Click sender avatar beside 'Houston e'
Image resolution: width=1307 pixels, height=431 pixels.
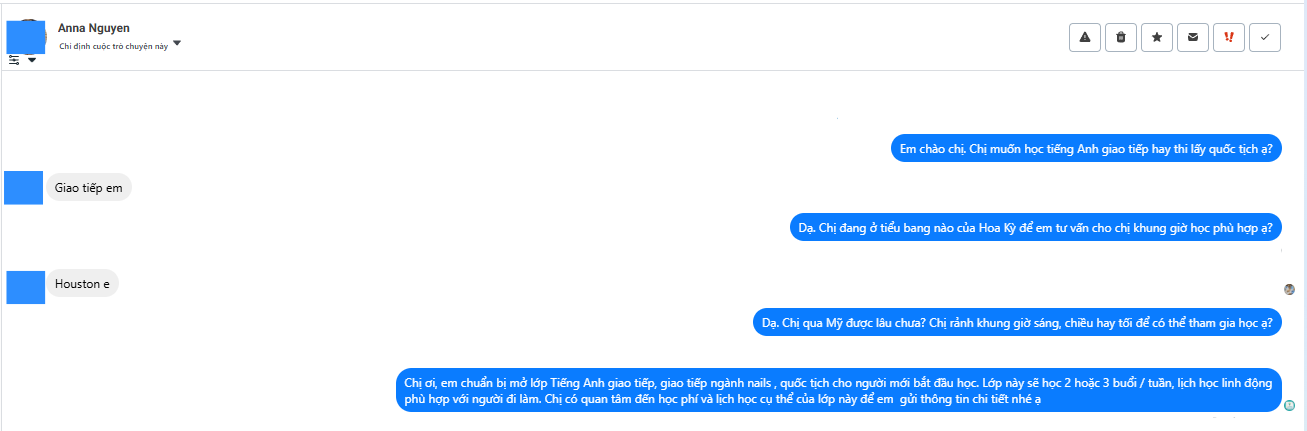point(26,287)
